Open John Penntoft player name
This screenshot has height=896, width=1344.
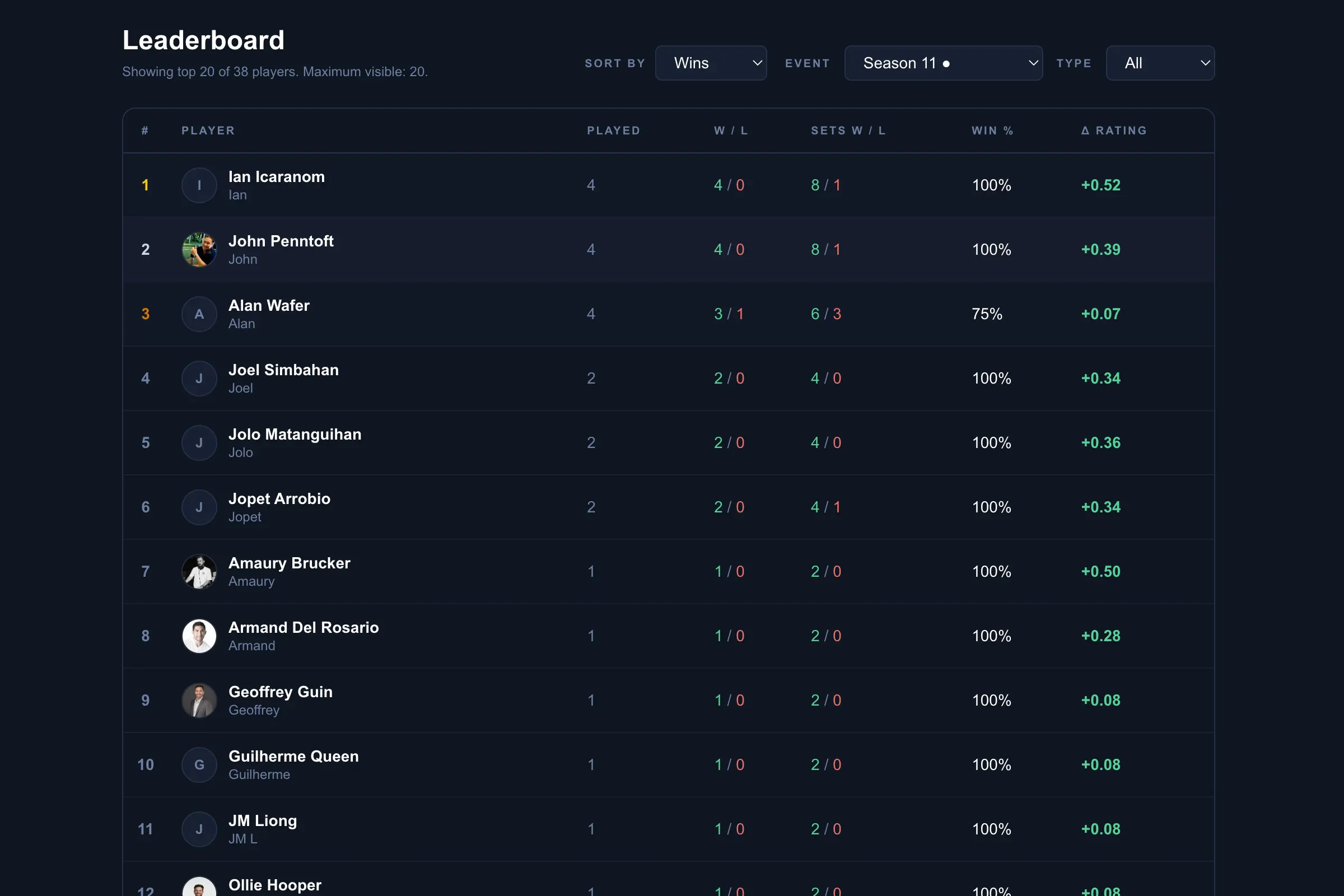point(281,241)
